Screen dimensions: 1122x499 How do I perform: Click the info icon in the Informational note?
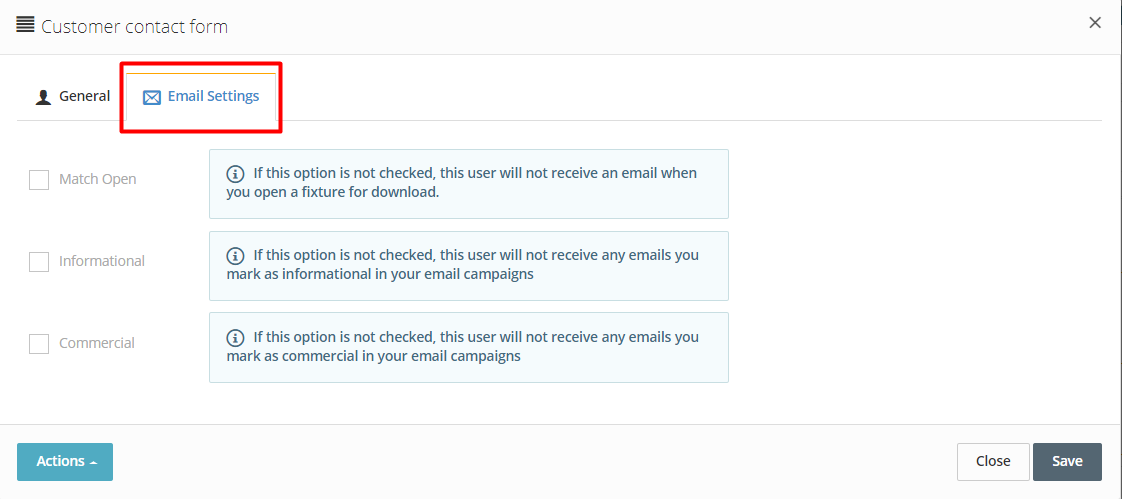234,256
